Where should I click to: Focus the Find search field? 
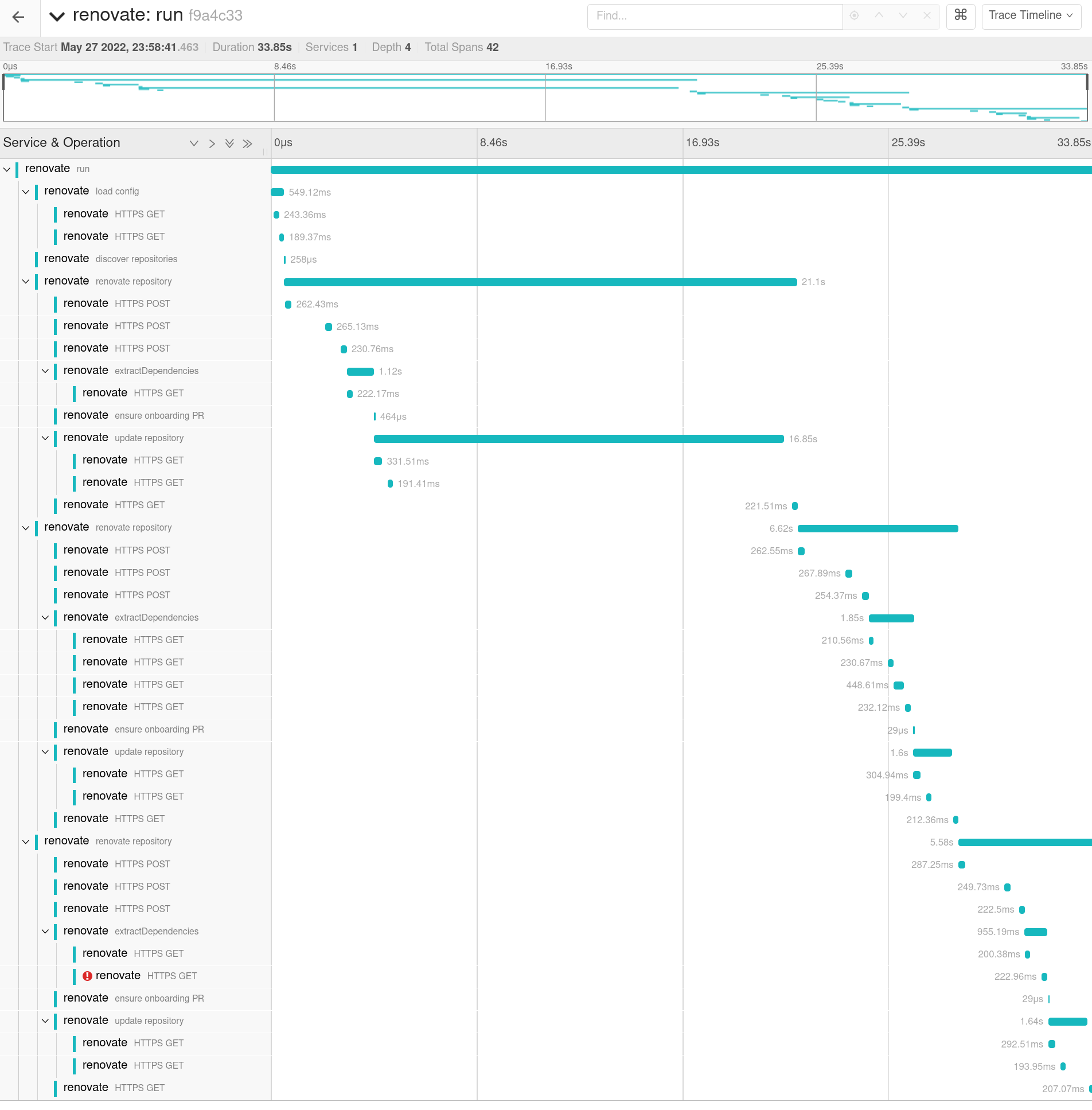(x=715, y=16)
